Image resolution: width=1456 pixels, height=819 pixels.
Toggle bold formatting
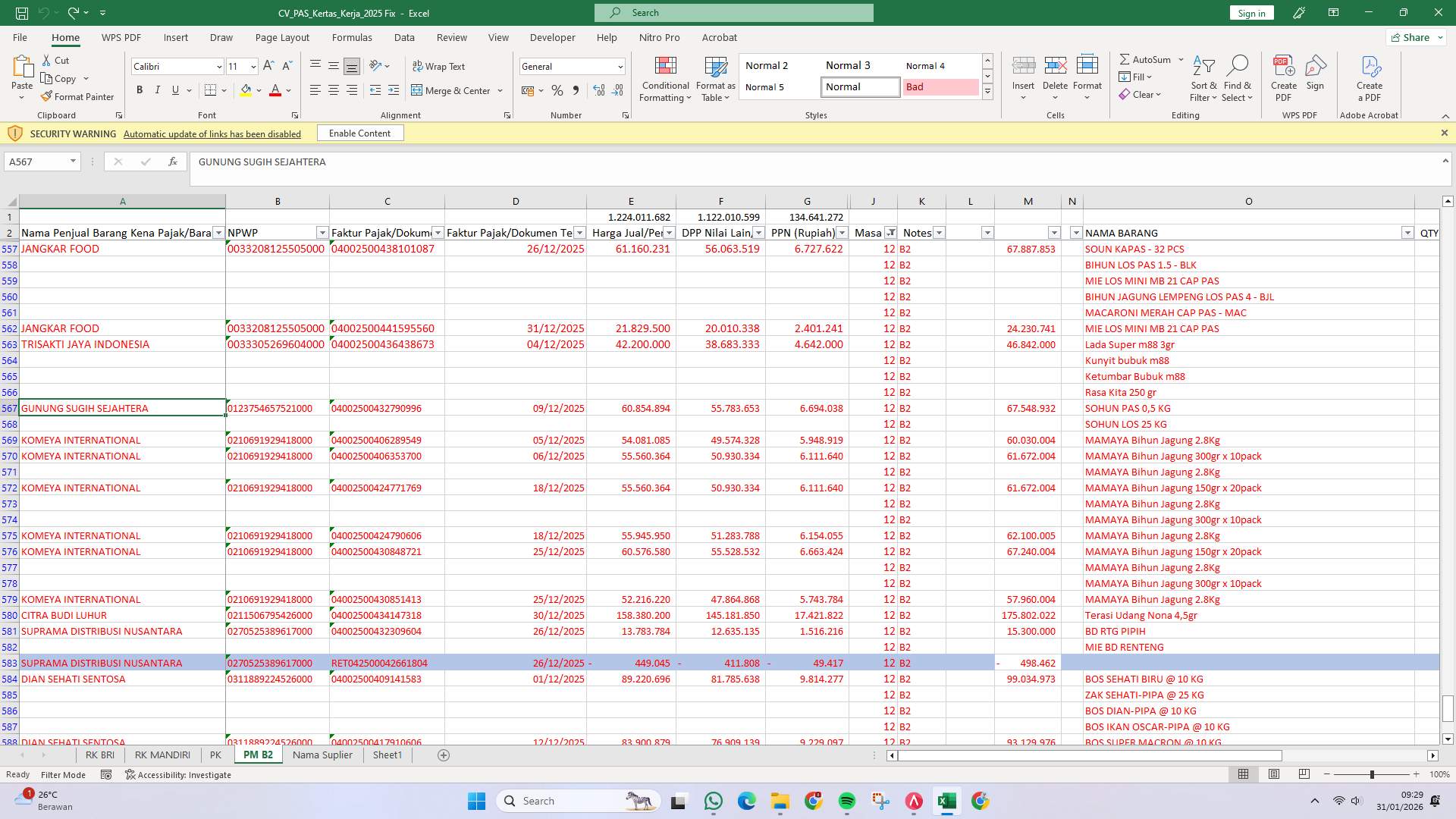140,89
